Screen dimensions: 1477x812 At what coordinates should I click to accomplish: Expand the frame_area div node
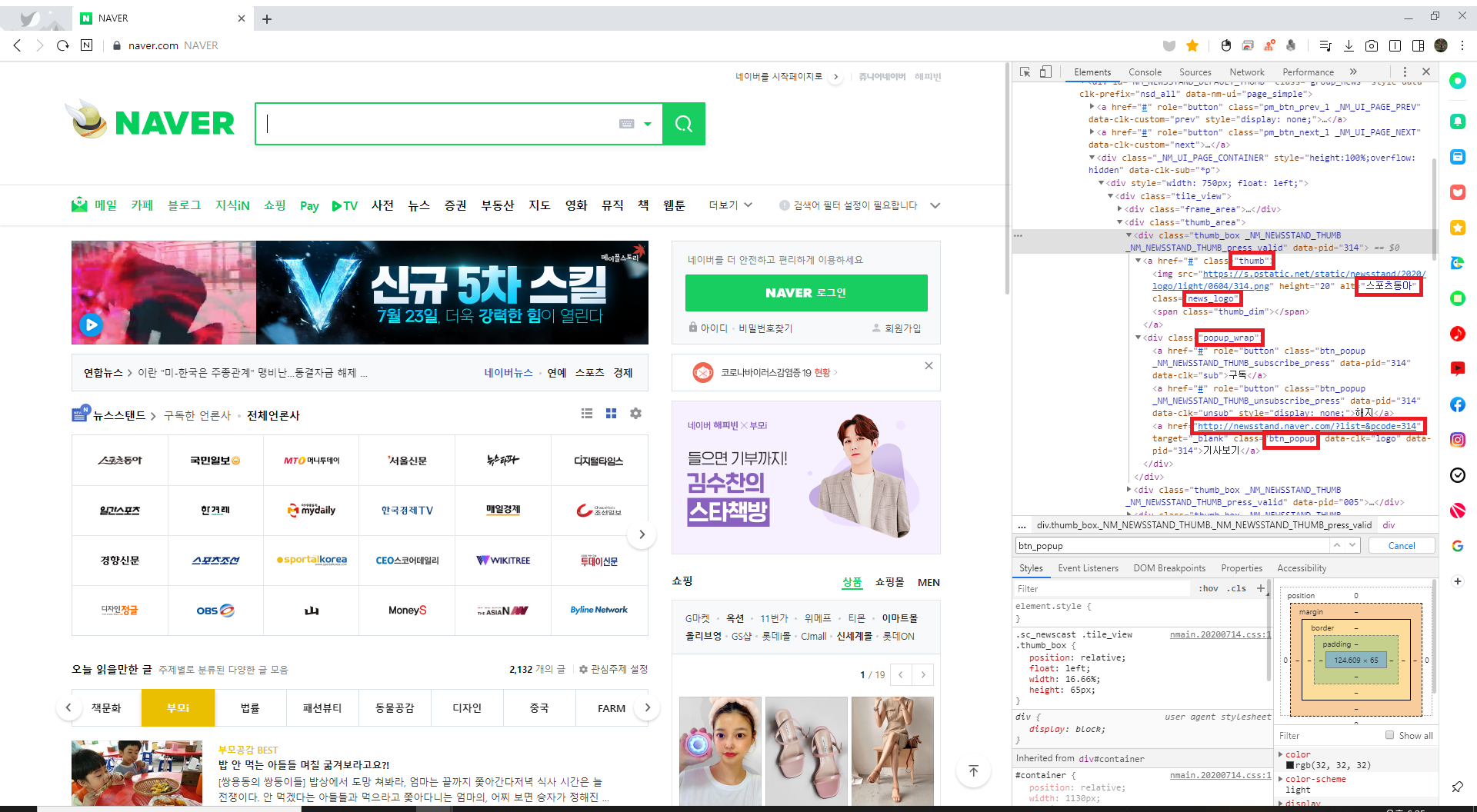1120,209
